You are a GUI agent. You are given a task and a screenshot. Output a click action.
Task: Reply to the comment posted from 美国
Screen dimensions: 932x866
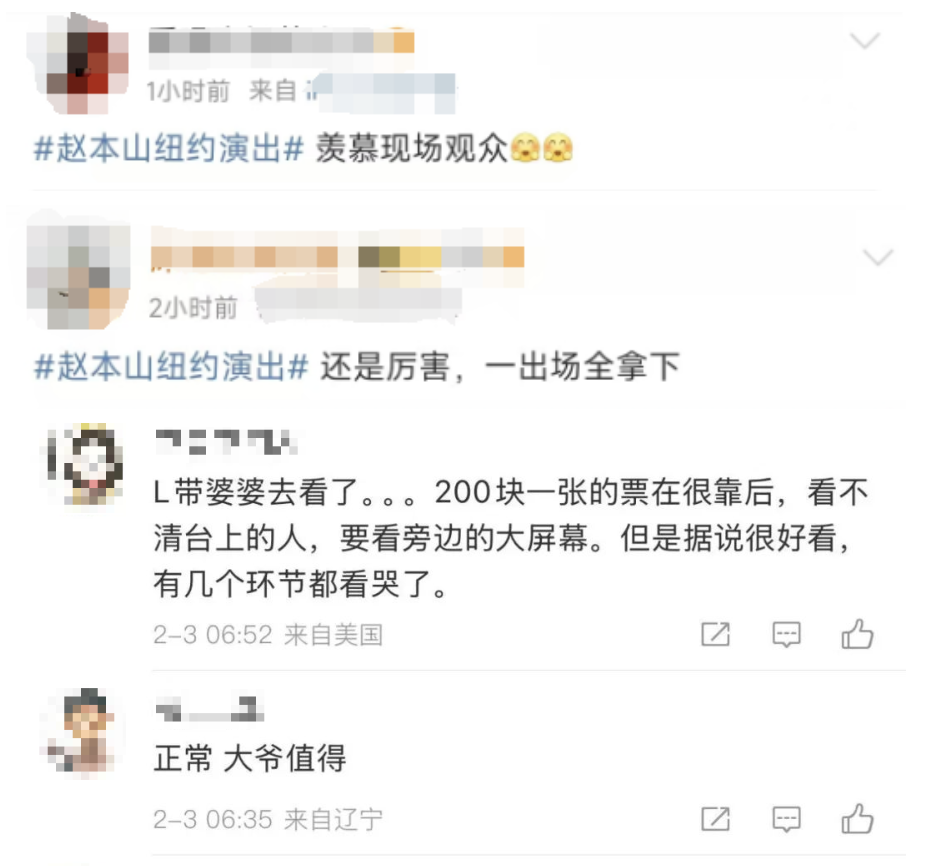click(786, 634)
